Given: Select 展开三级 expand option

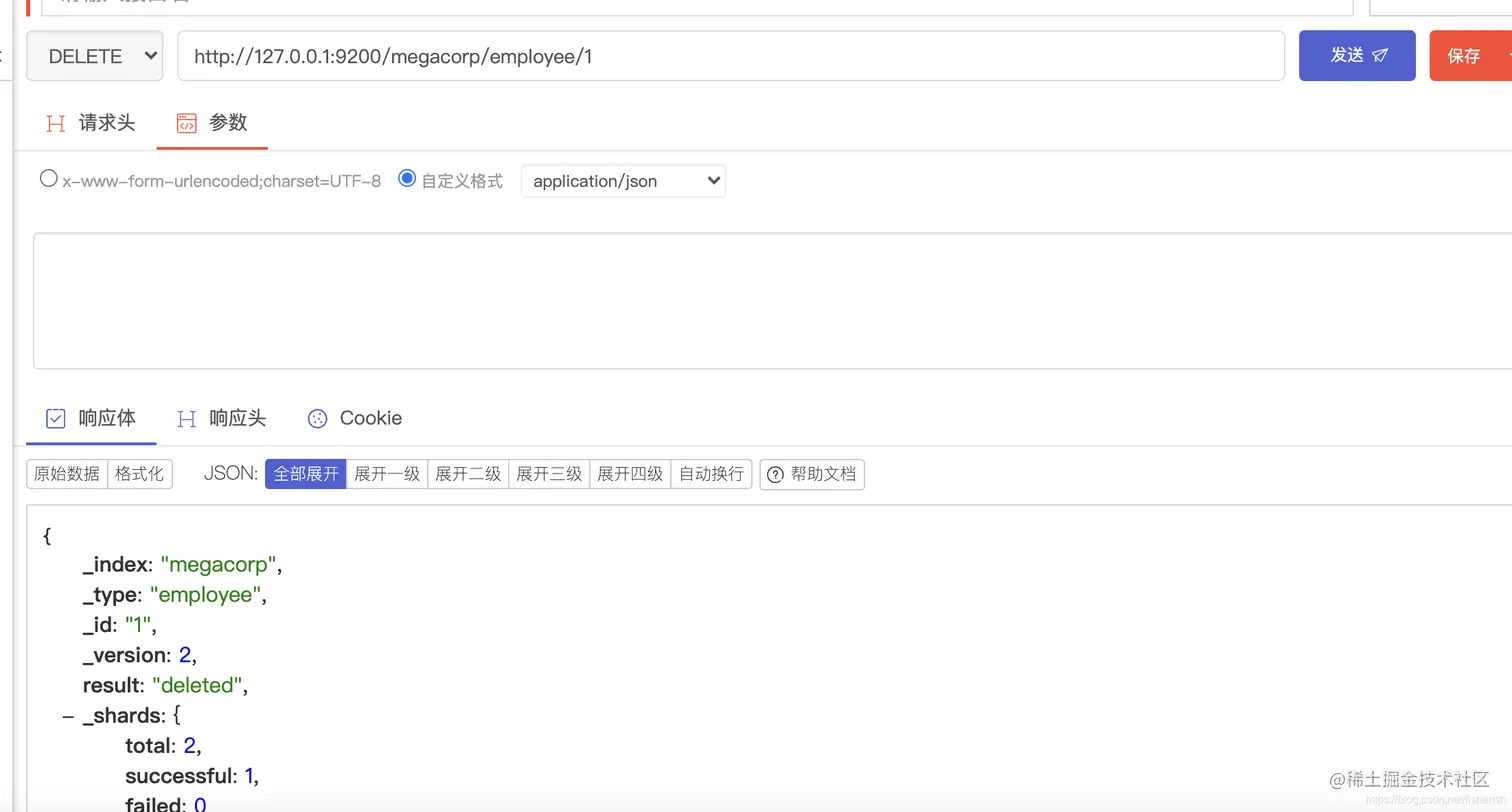Looking at the screenshot, I should (x=549, y=474).
